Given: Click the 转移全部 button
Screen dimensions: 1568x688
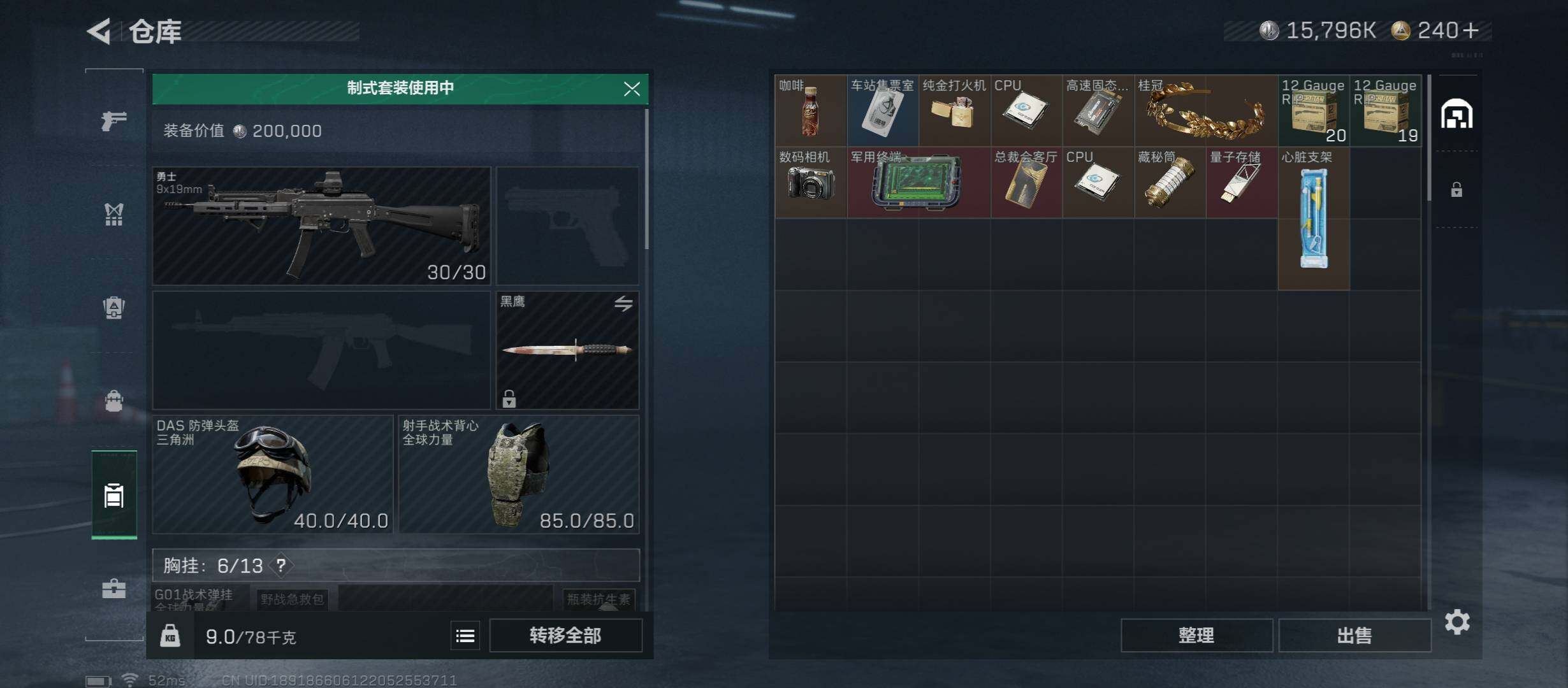Looking at the screenshot, I should point(565,636).
